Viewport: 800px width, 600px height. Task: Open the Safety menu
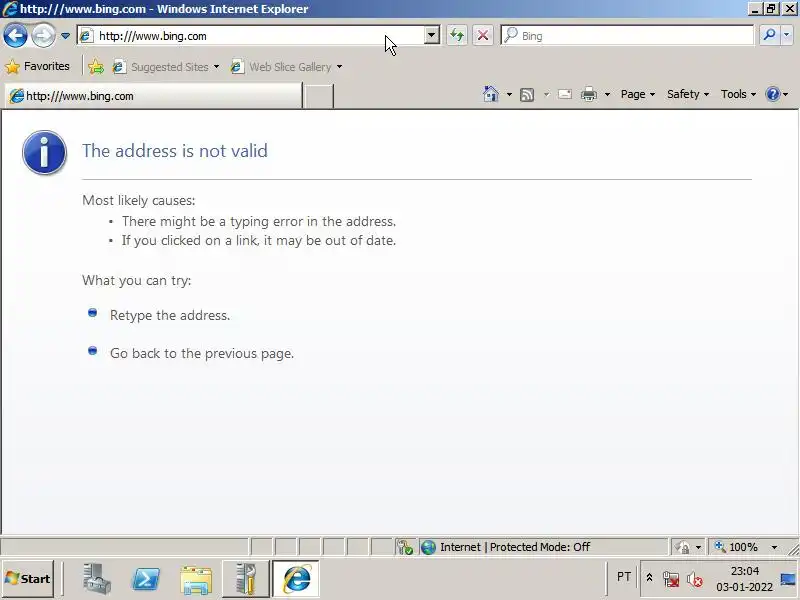point(688,94)
